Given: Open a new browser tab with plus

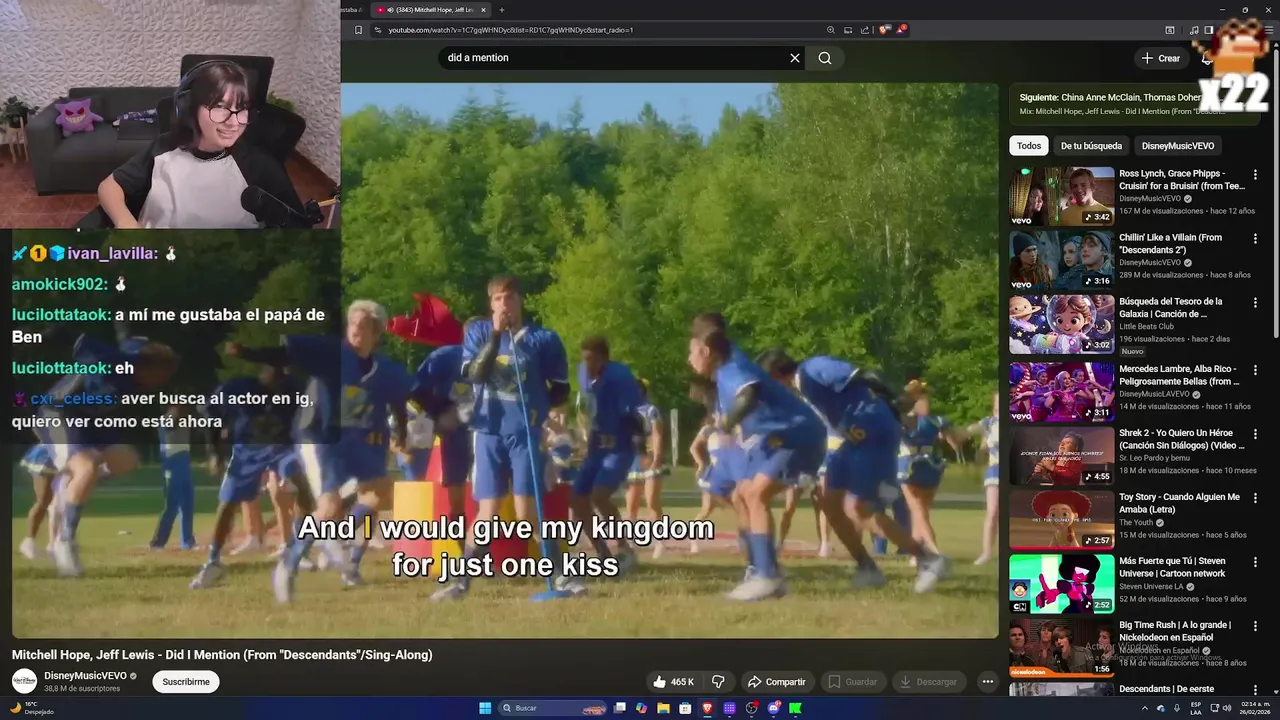Looking at the screenshot, I should tap(500, 10).
